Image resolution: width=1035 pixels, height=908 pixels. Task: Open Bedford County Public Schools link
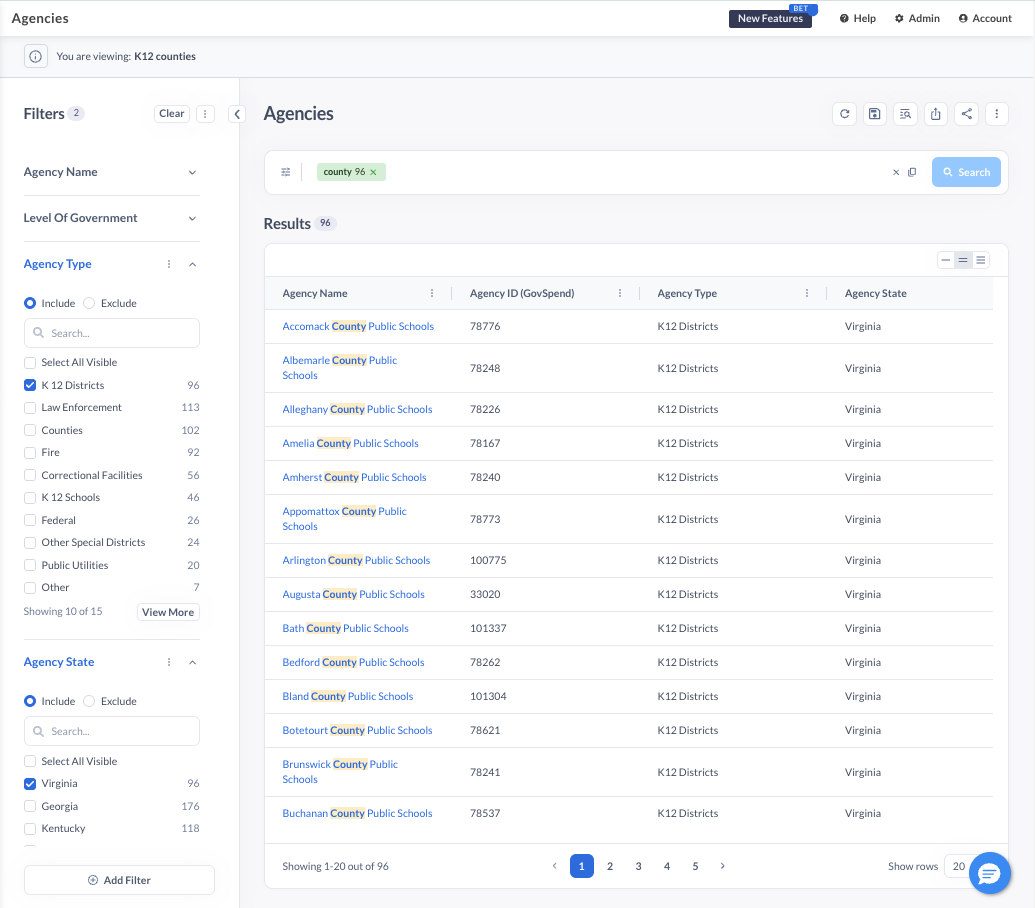pyautogui.click(x=353, y=662)
